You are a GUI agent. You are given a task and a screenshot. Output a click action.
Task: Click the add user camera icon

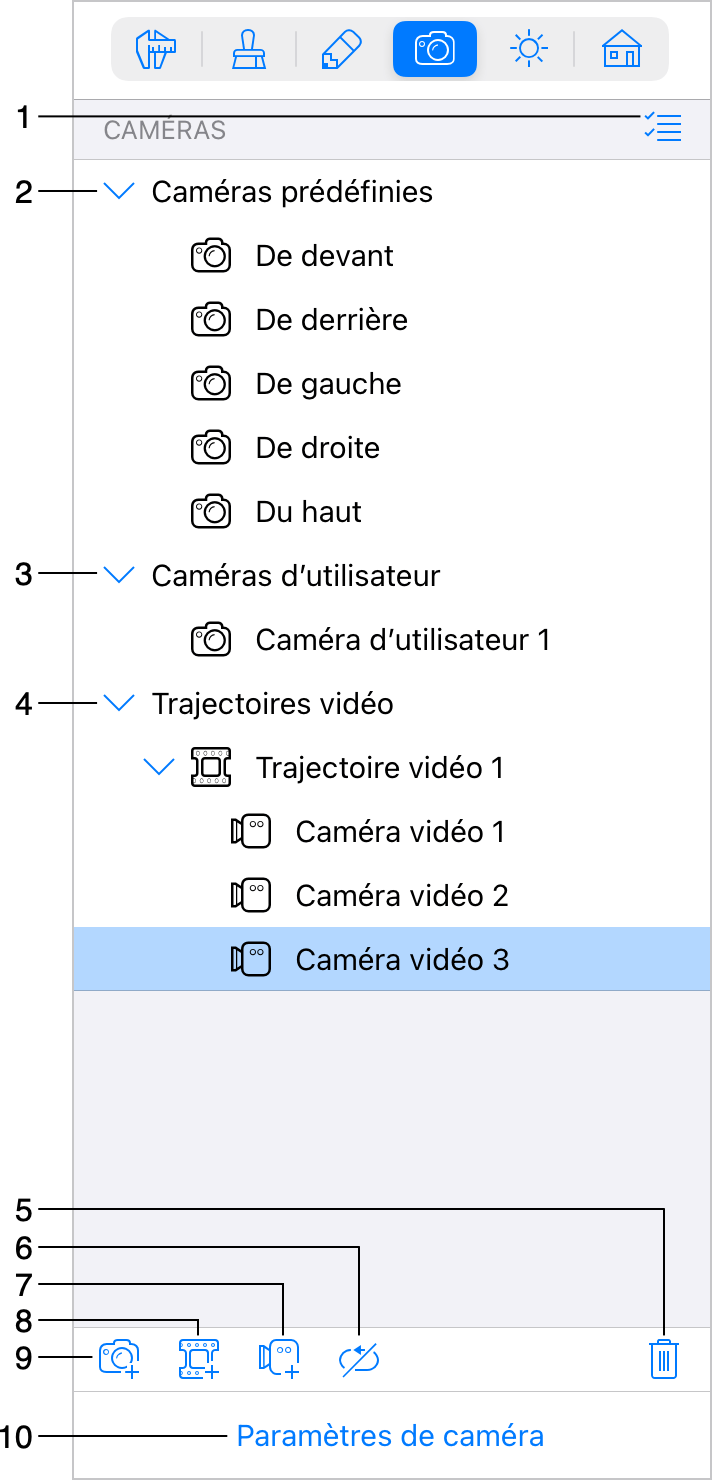(119, 1360)
